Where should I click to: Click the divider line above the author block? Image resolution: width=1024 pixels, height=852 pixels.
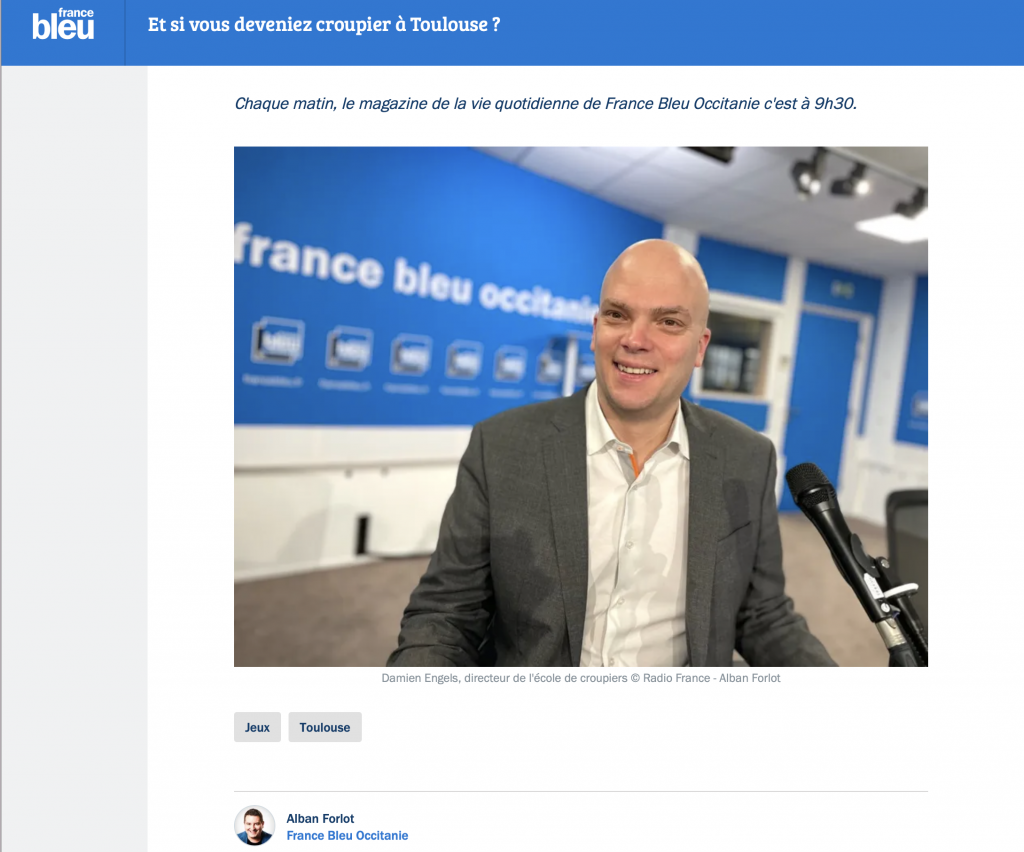(581, 791)
